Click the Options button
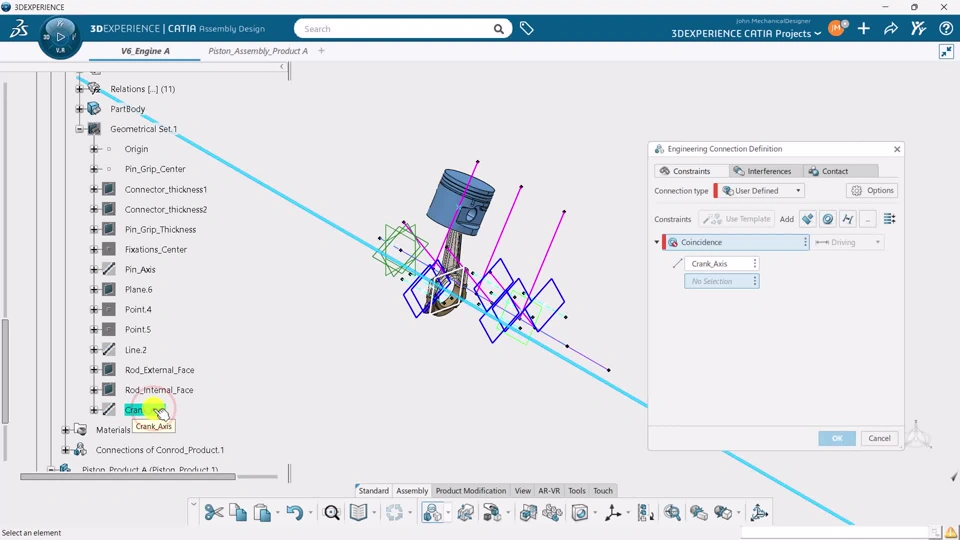The height and width of the screenshot is (540, 960). pos(872,190)
